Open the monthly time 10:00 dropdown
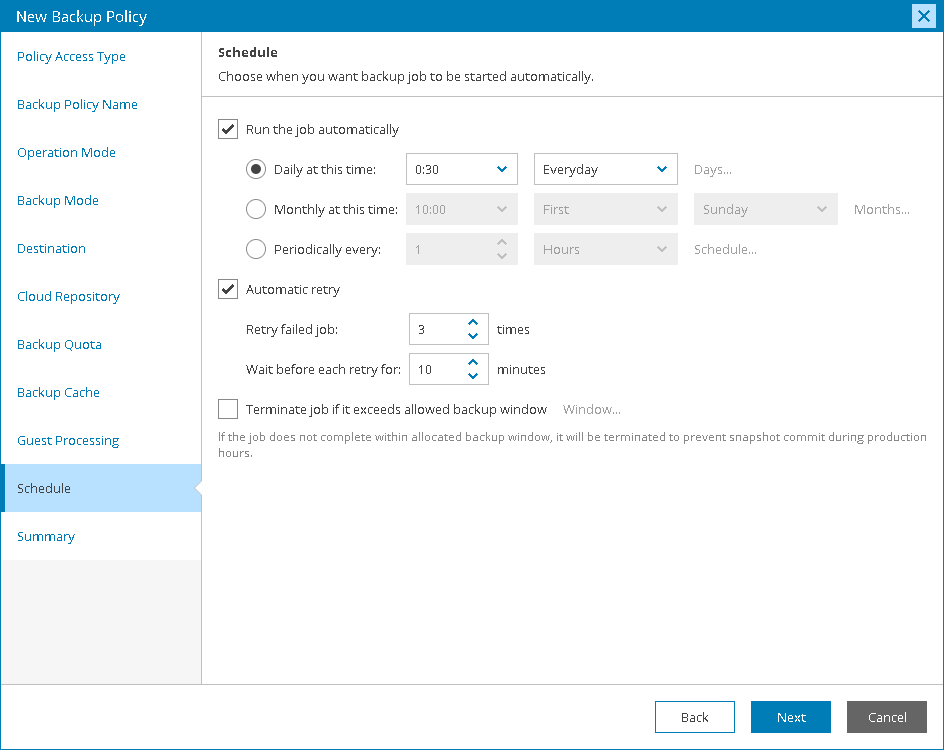 point(462,209)
